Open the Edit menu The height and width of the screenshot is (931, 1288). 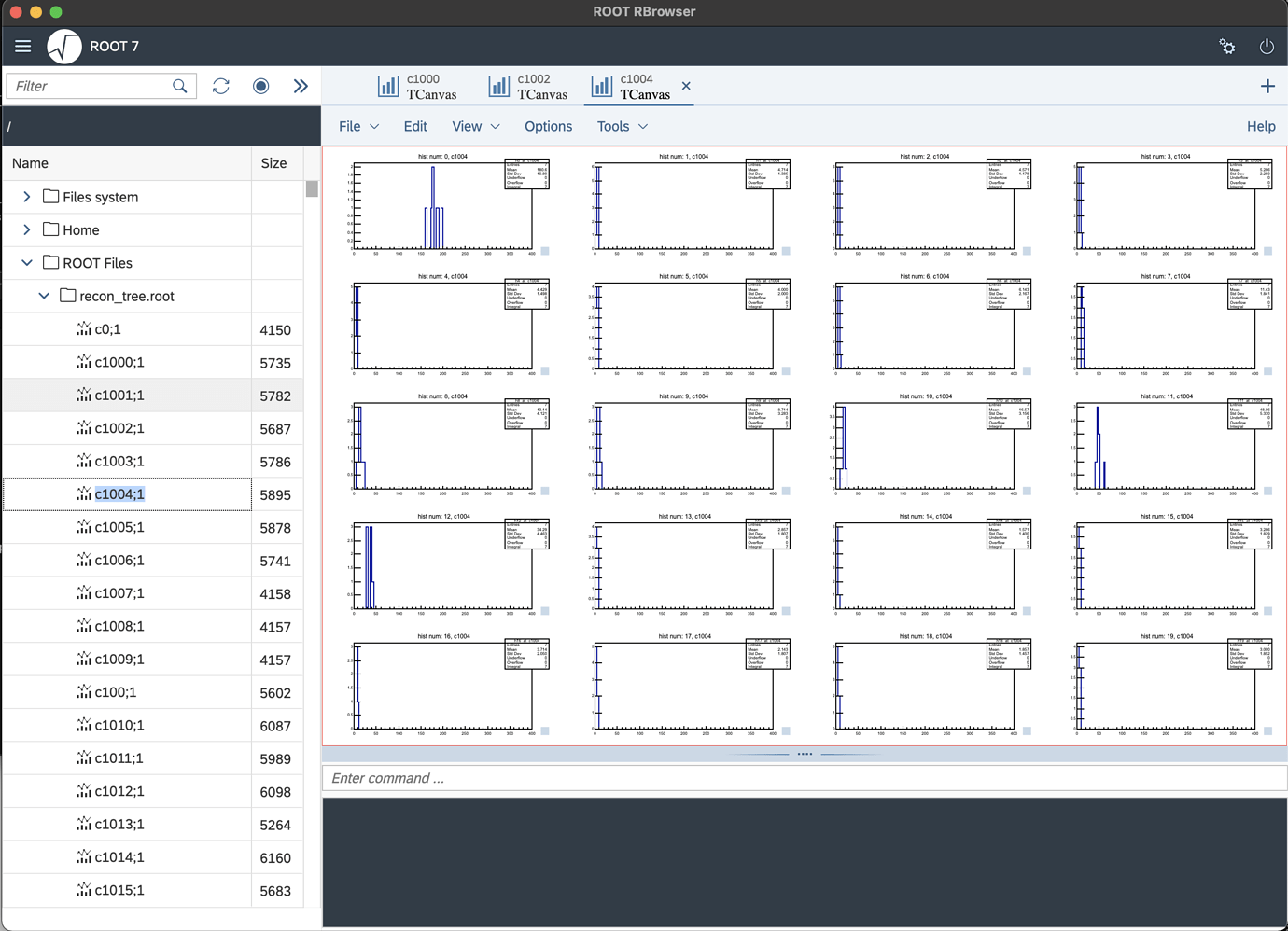tap(415, 126)
